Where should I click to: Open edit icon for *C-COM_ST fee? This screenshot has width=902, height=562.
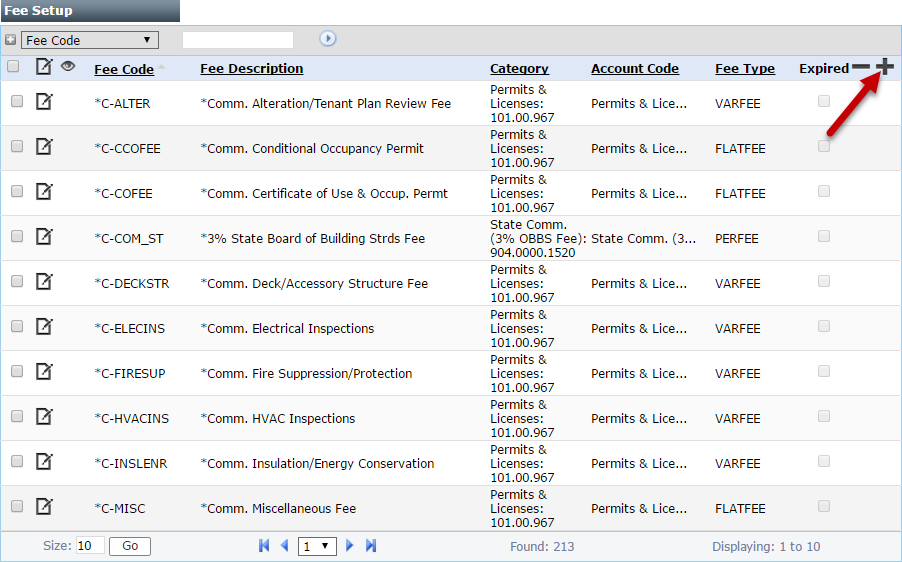click(x=44, y=236)
